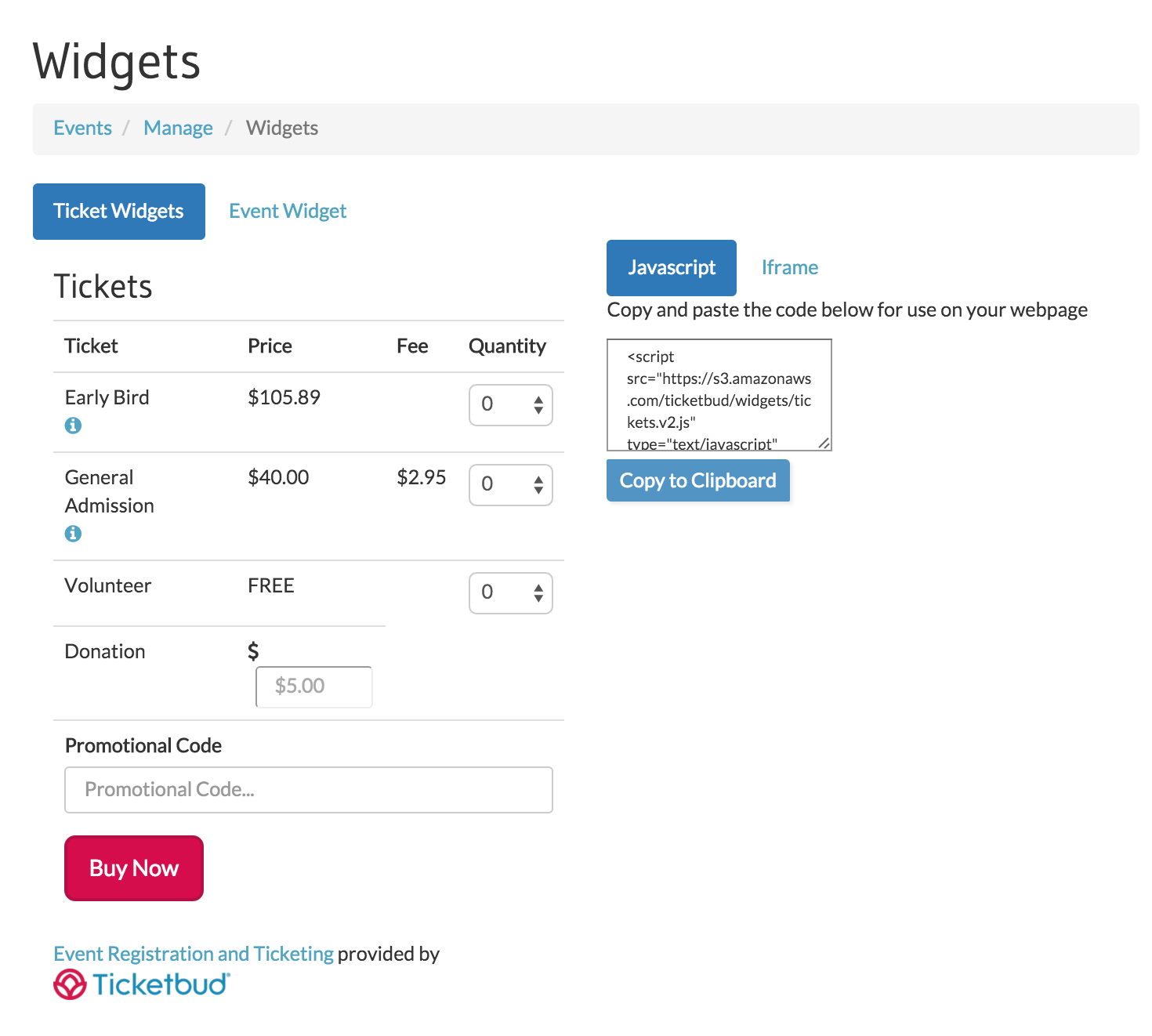1152x1036 pixels.
Task: Open the Iframe code tab
Action: (x=789, y=268)
